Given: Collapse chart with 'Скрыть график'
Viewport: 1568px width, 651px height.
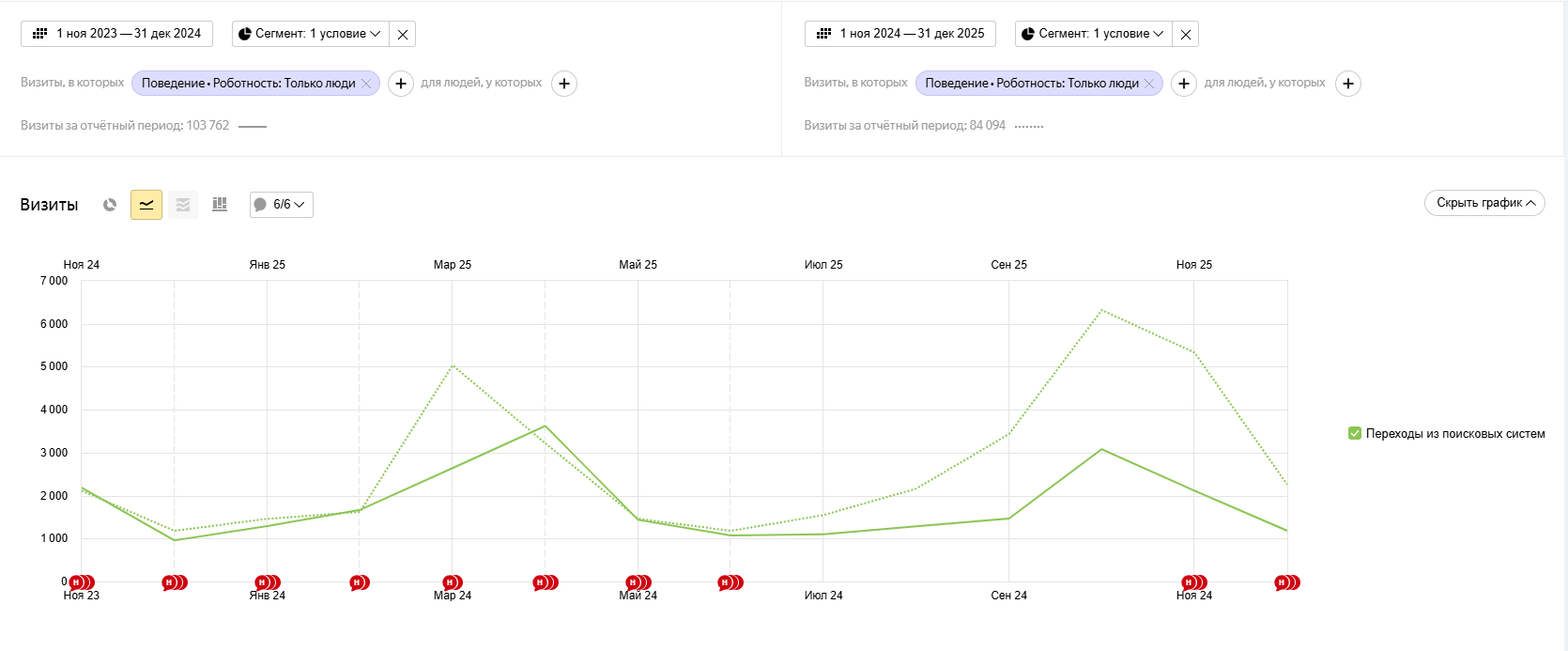Looking at the screenshot, I should point(1484,203).
